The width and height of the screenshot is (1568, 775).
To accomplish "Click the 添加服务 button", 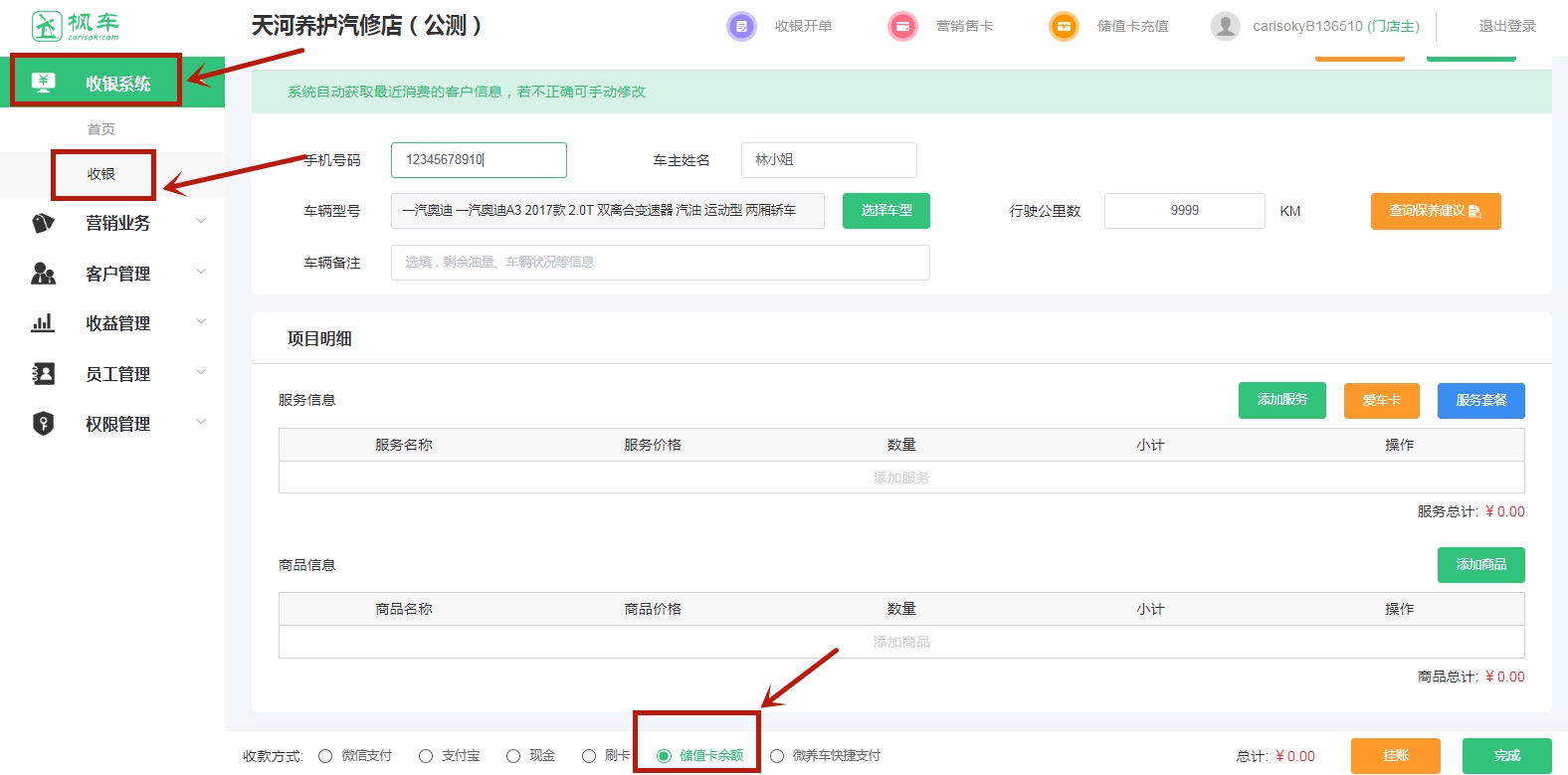I will click(x=1281, y=400).
